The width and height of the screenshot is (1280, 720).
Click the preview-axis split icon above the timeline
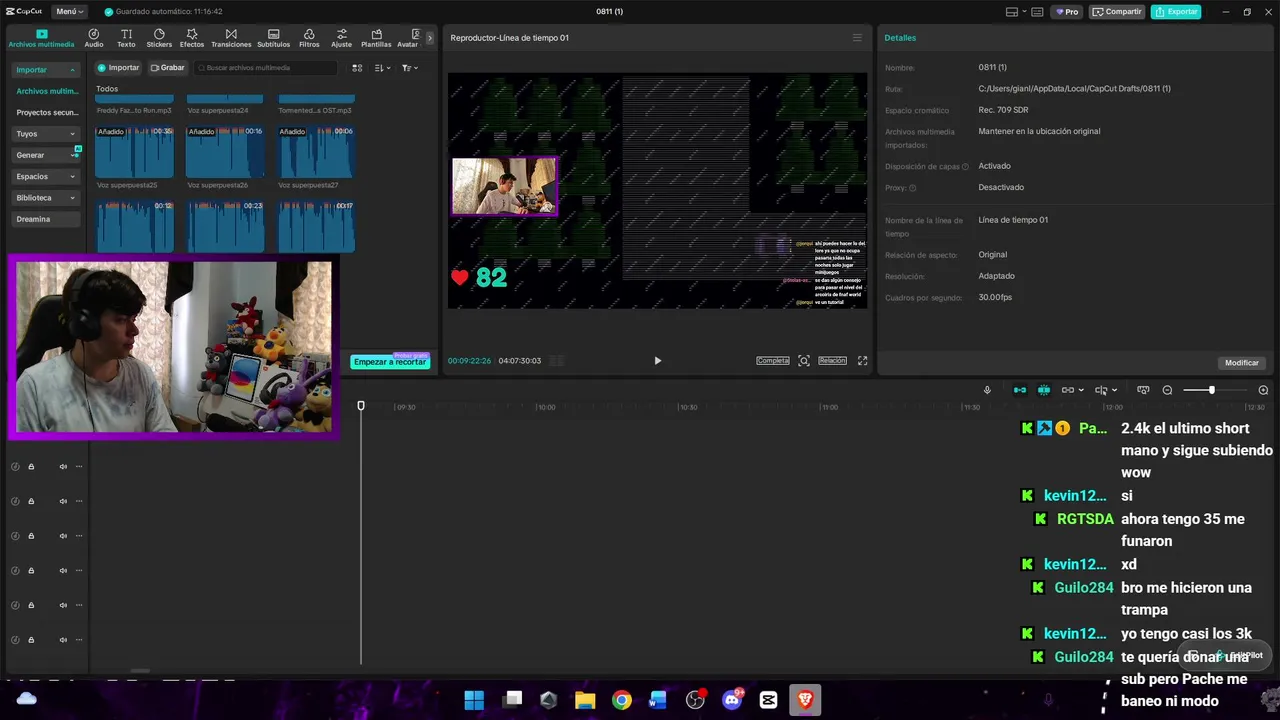tap(1102, 390)
